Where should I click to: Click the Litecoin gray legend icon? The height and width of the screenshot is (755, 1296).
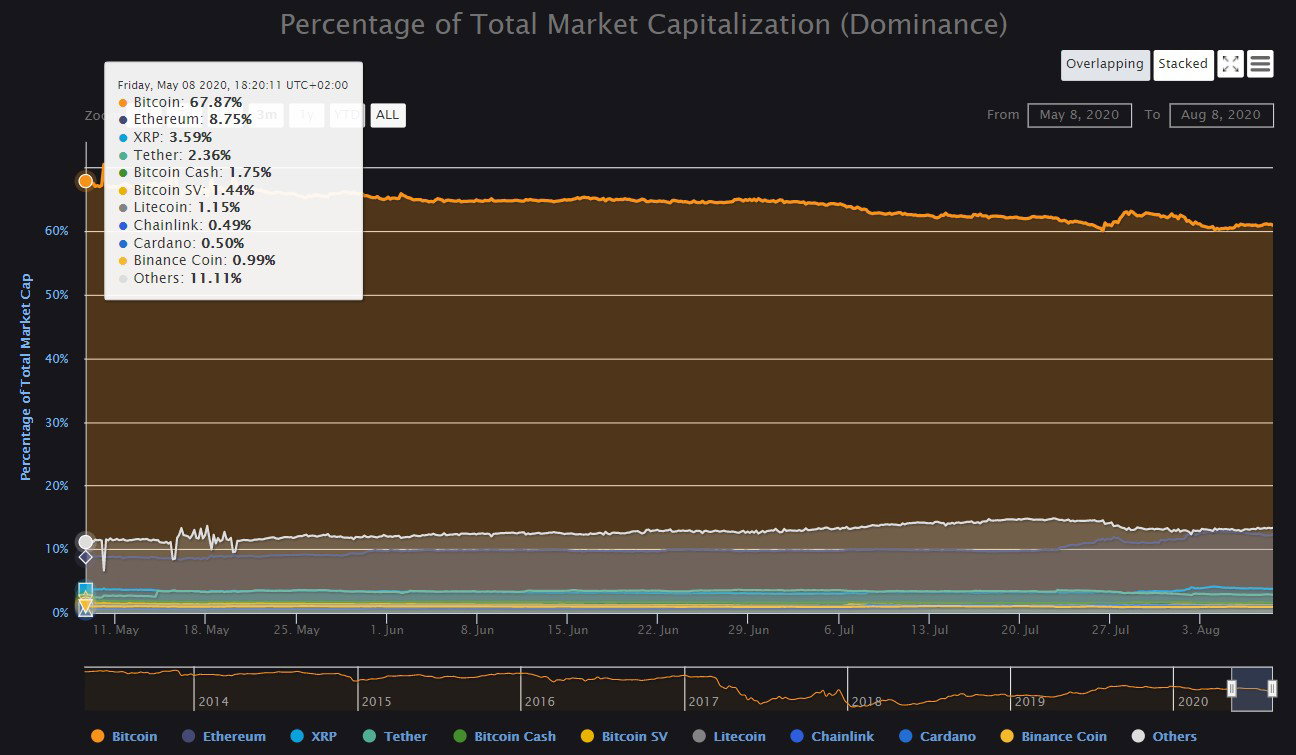(x=700, y=736)
